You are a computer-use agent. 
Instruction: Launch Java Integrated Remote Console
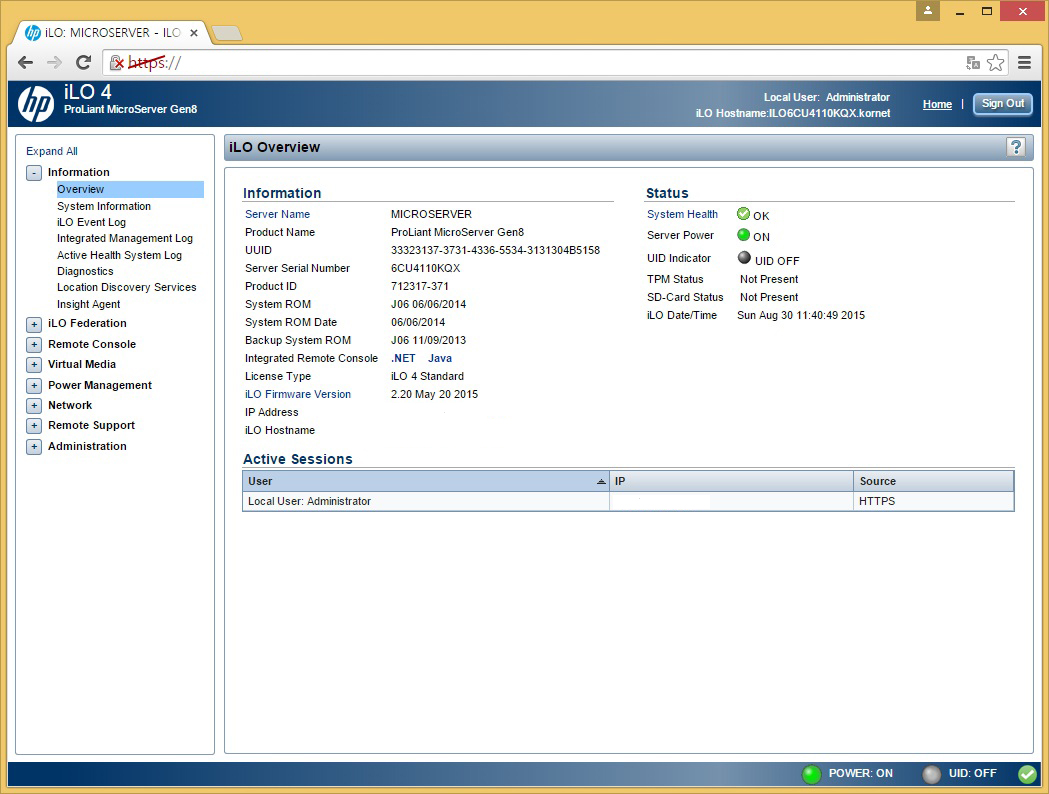pos(440,359)
